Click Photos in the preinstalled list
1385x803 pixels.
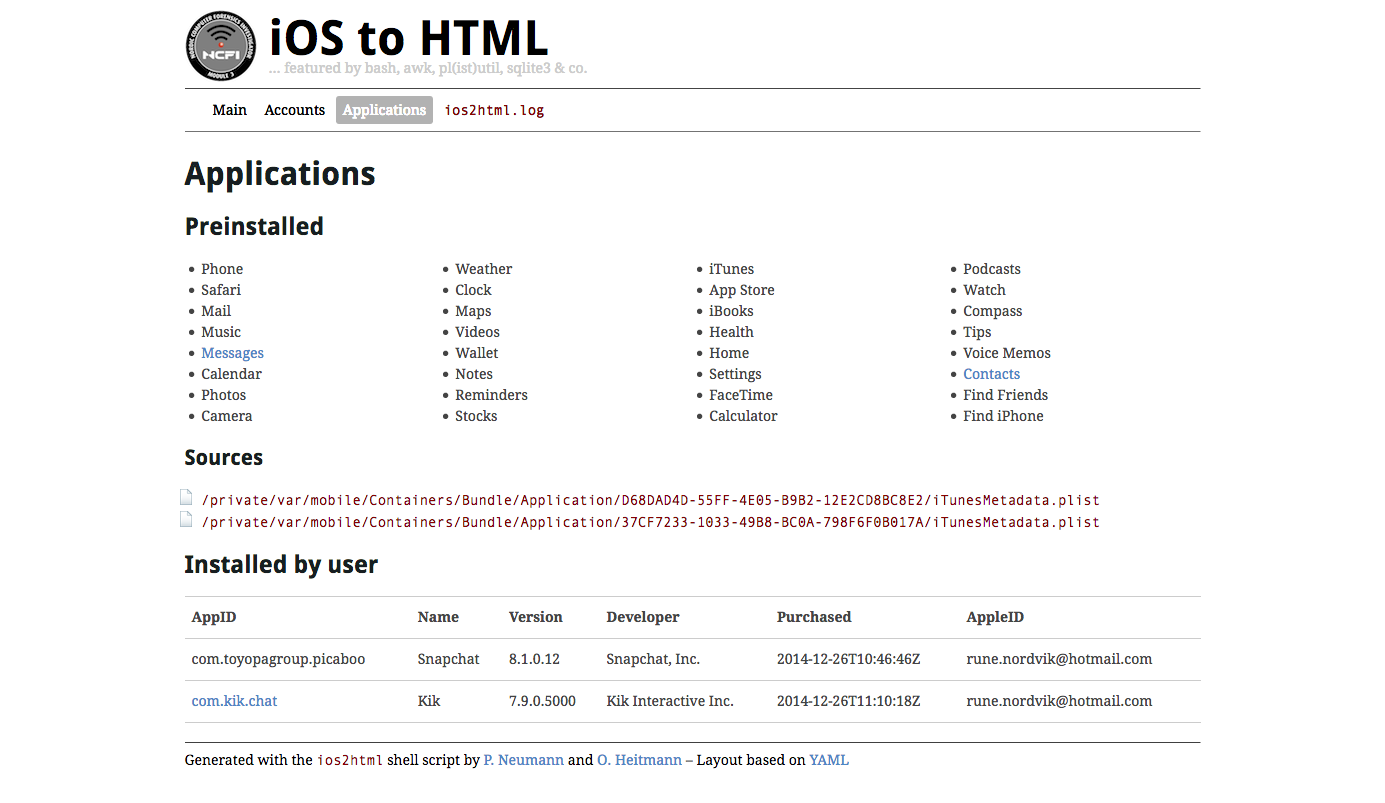coord(223,395)
